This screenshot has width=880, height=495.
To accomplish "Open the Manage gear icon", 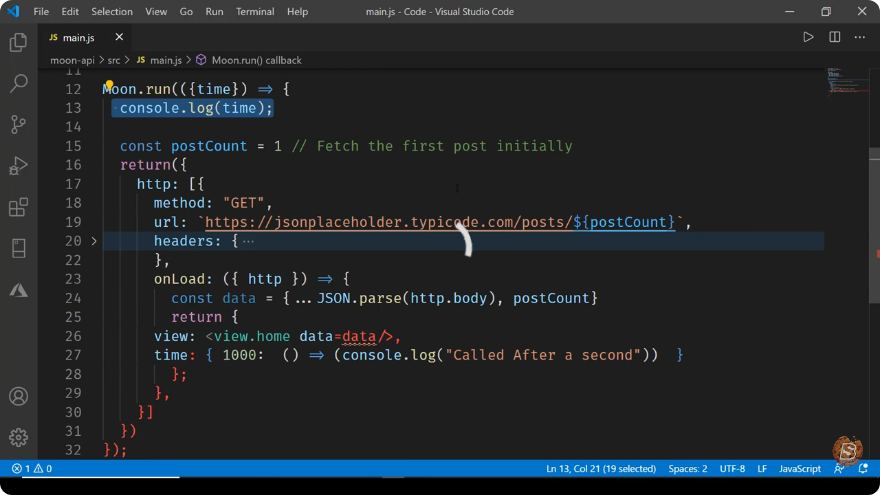I will 18,437.
